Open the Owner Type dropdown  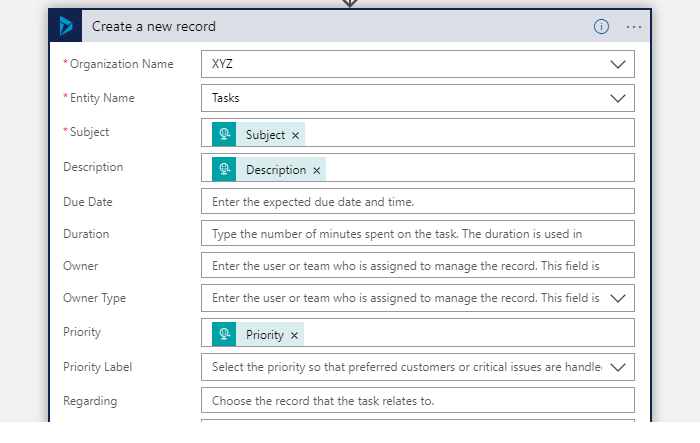pos(617,298)
